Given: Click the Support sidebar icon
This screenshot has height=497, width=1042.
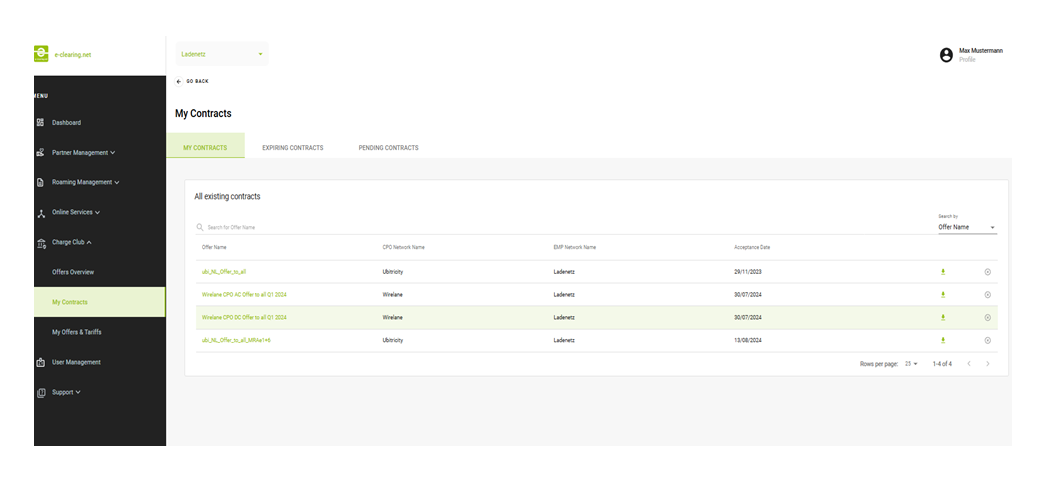Looking at the screenshot, I should click(x=41, y=392).
